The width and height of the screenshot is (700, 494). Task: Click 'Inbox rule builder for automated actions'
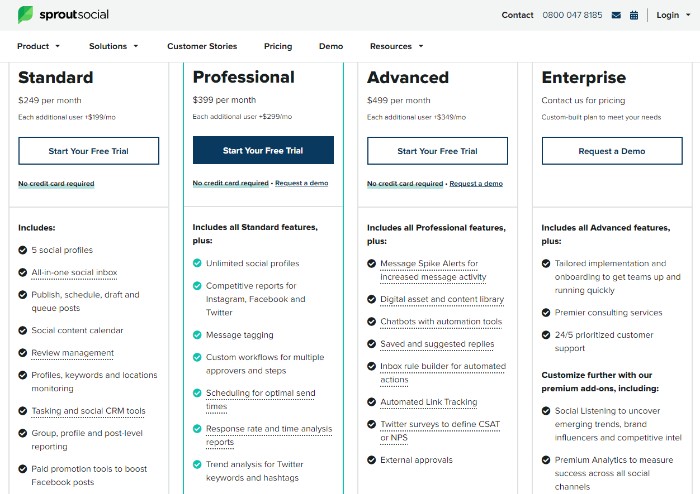click(x=443, y=373)
